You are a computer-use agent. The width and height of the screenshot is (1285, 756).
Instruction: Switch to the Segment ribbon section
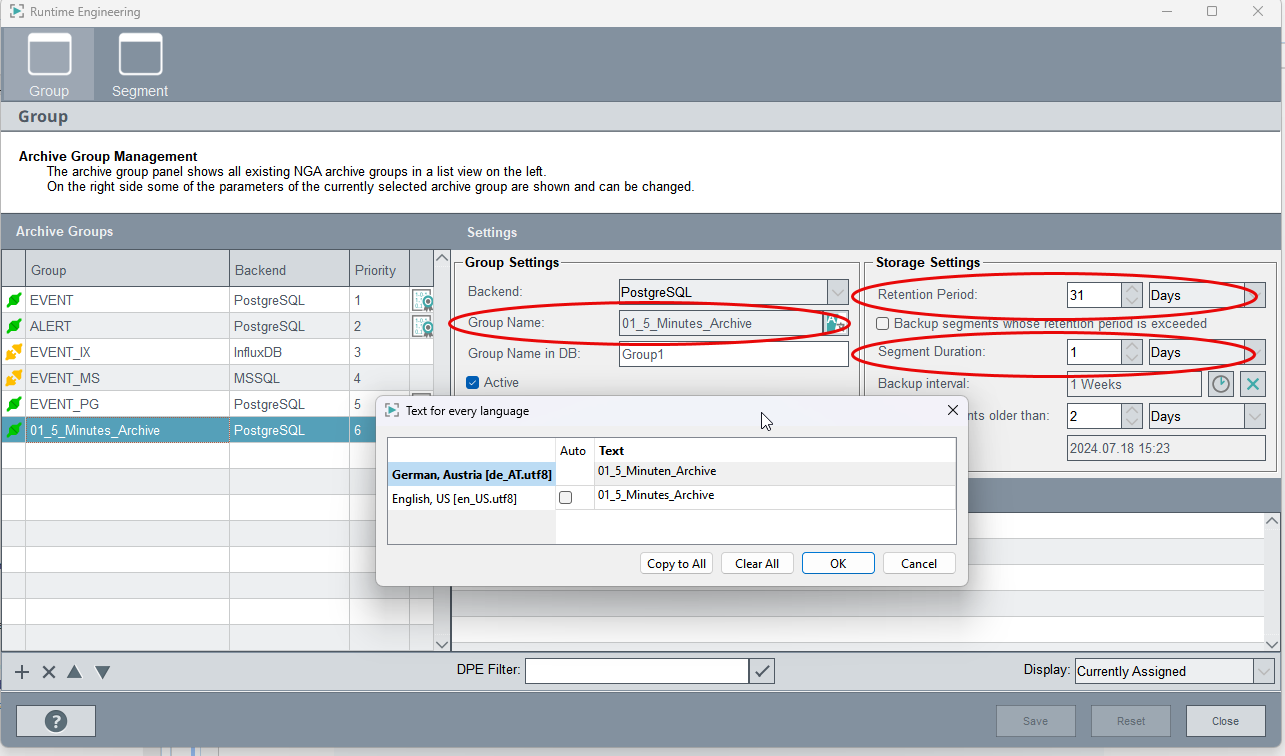(x=139, y=63)
